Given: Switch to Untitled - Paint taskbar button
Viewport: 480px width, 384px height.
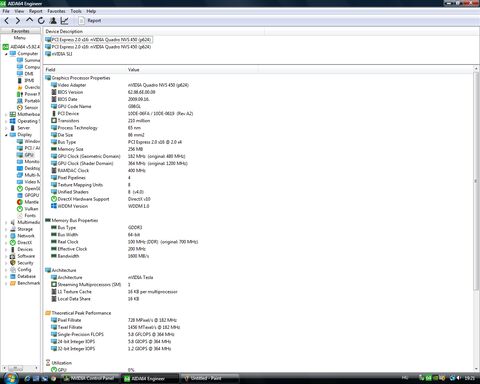Looking at the screenshot, I should (210, 378).
